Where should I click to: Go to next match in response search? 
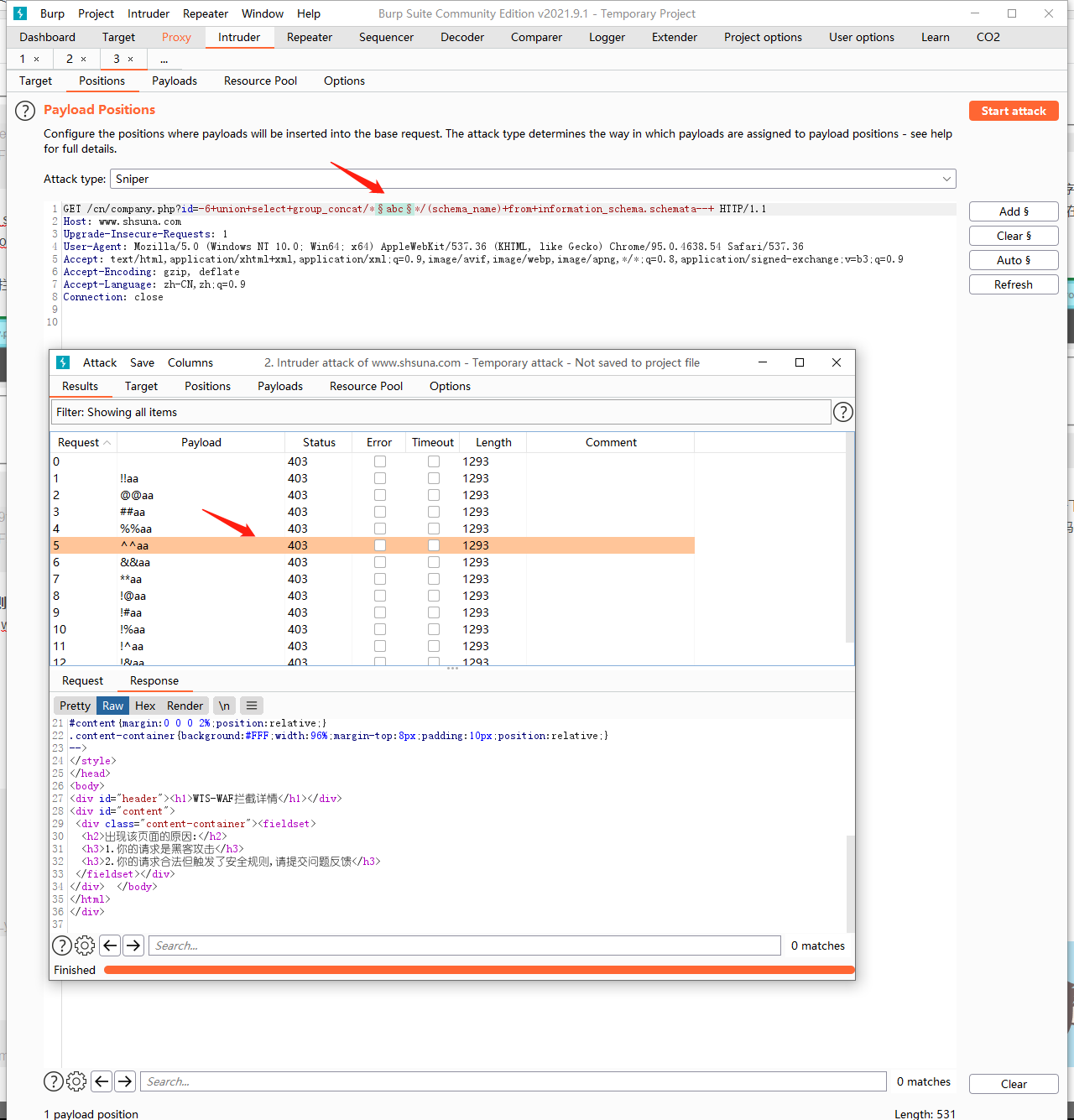point(133,945)
